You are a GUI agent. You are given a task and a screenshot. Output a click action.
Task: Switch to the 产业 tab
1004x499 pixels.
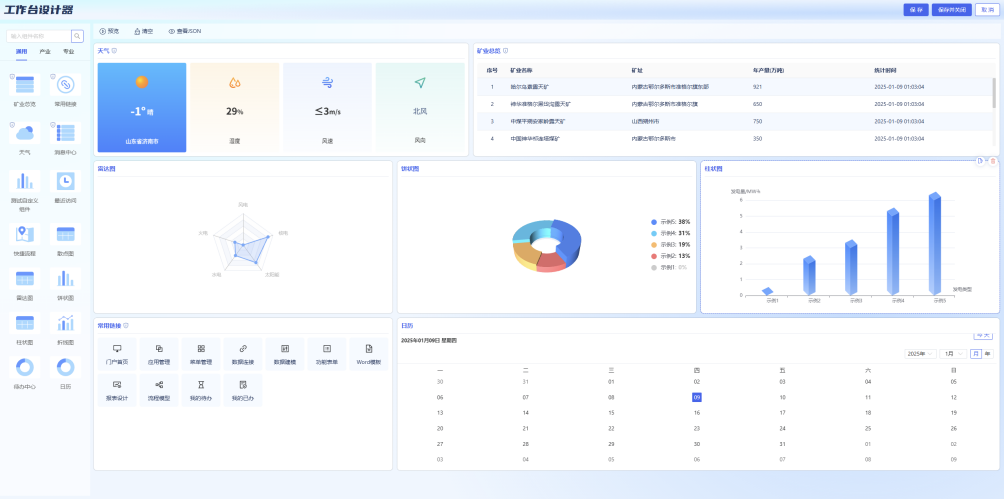[45, 51]
